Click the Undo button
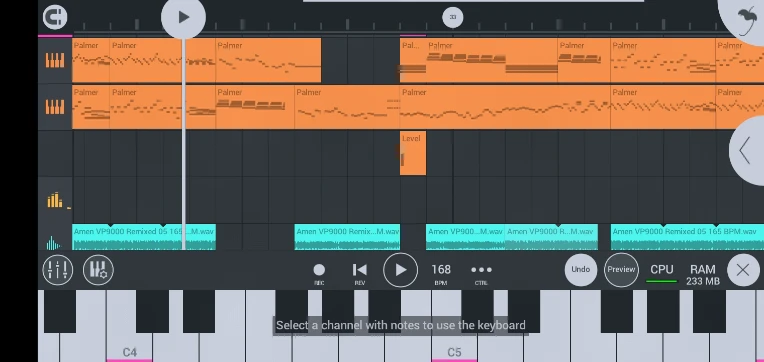This screenshot has height=362, width=764. (x=581, y=269)
